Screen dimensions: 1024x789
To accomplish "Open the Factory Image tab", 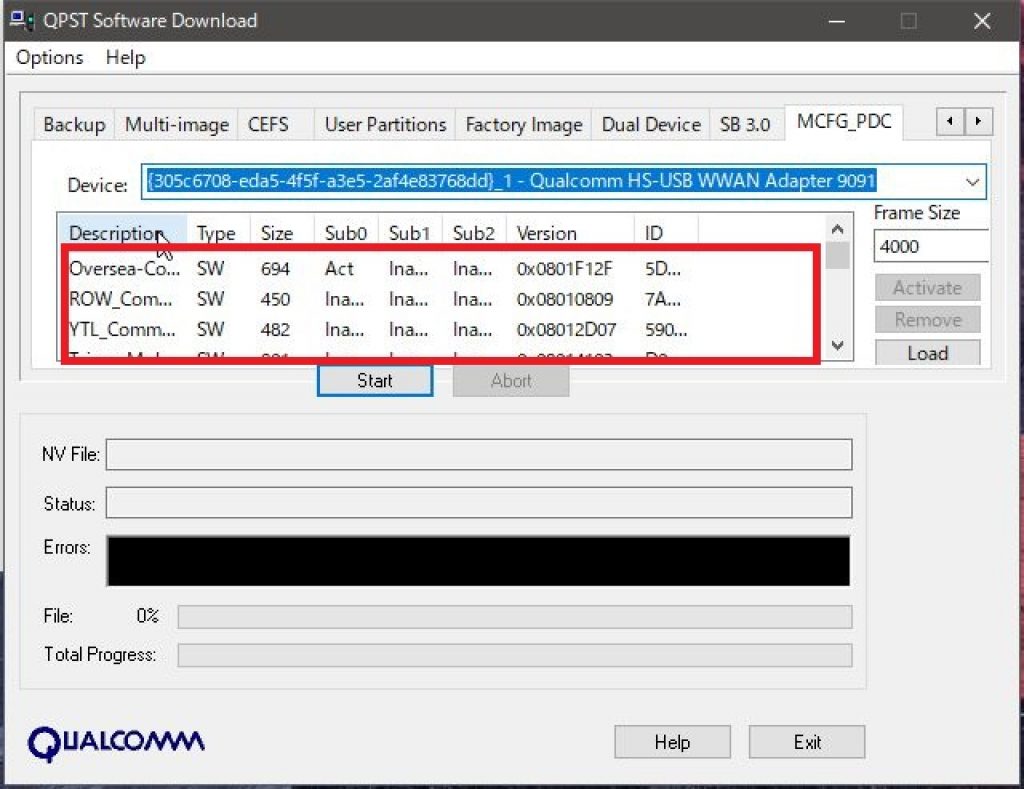I will (x=523, y=125).
